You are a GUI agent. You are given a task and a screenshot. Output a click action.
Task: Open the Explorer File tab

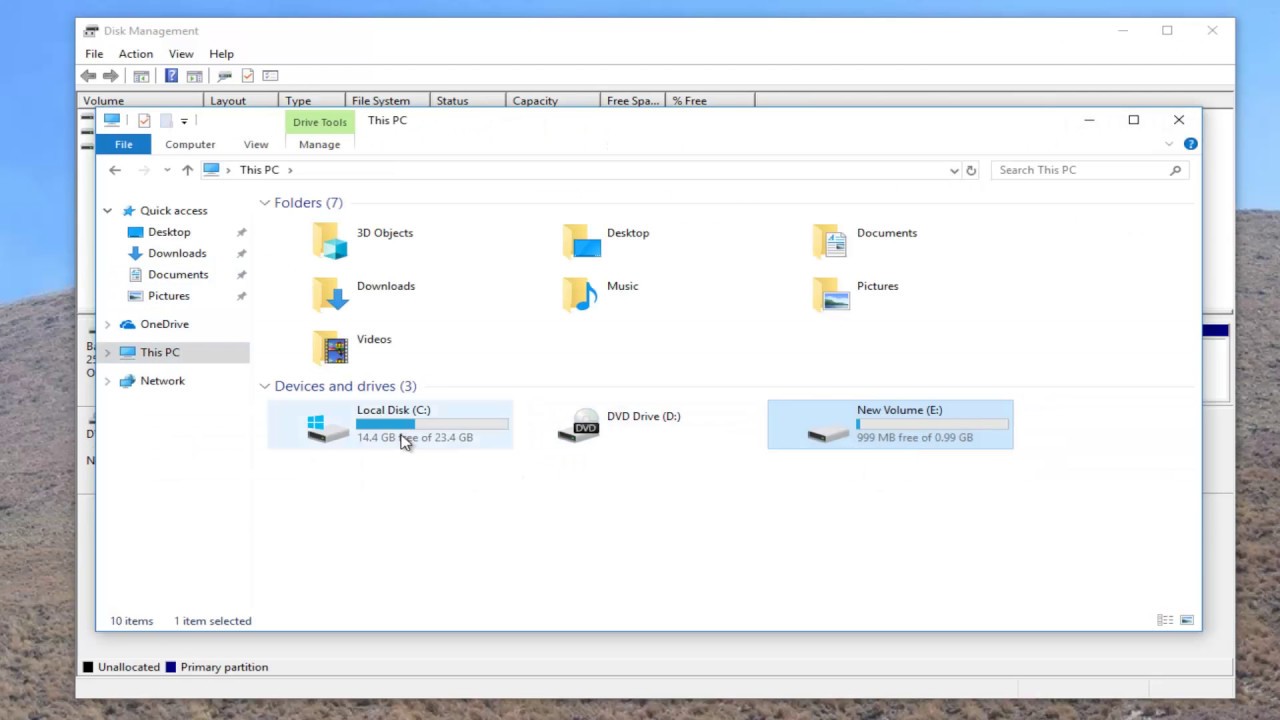tap(123, 145)
